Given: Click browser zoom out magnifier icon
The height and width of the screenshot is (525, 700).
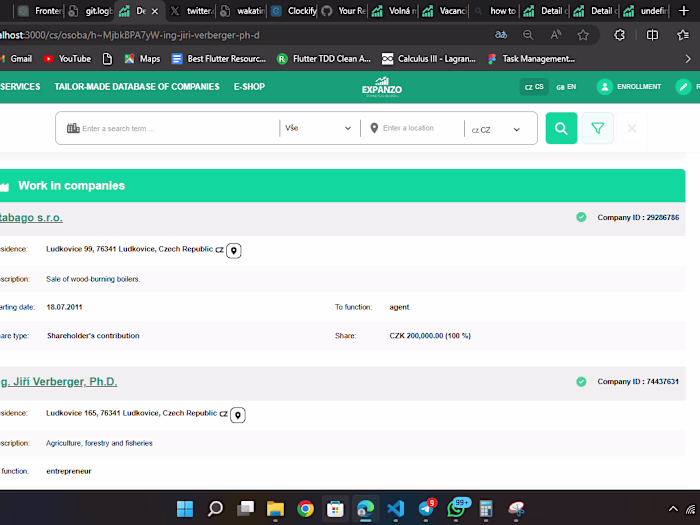Looking at the screenshot, I should [x=528, y=35].
